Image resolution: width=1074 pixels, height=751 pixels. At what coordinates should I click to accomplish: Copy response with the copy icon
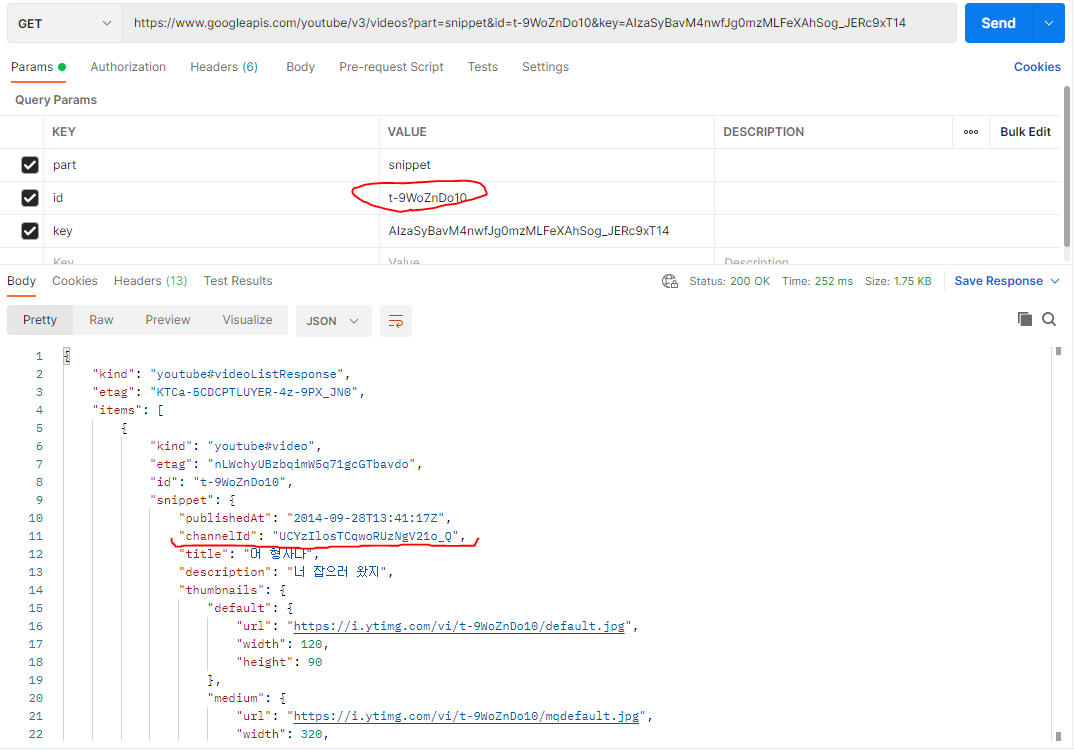(x=1025, y=319)
